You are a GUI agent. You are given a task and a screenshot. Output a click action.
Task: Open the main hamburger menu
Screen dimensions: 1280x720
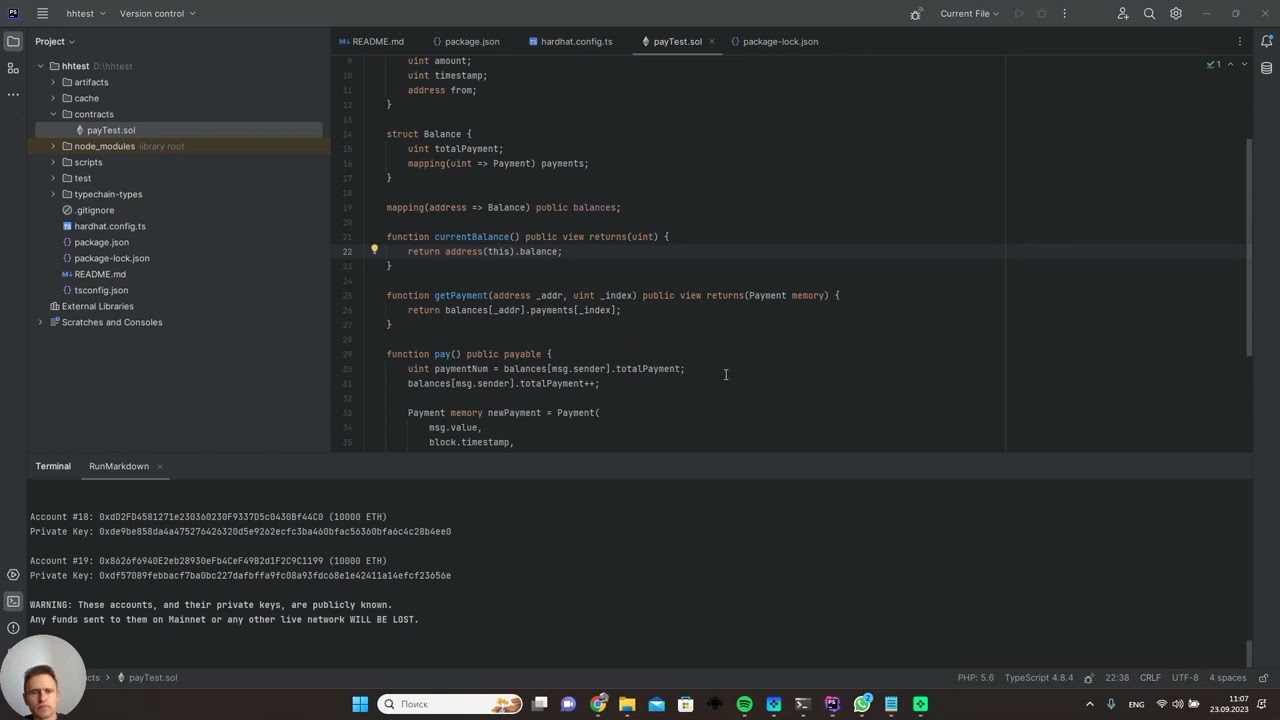coord(42,13)
